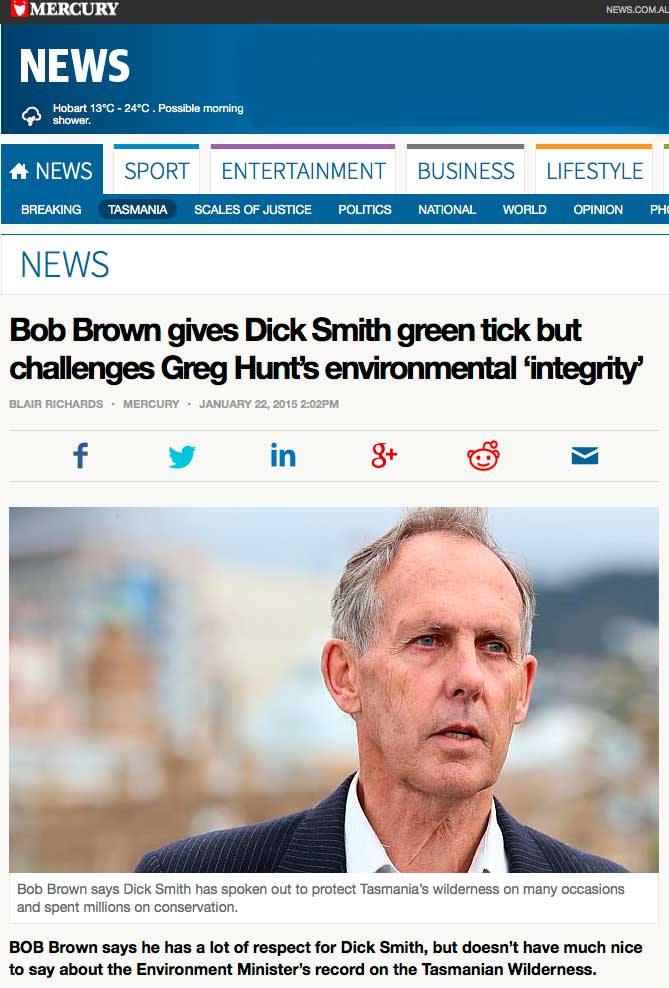Click the Bob Brown article photo
Image resolution: width=669 pixels, height=988 pixels.
pyautogui.click(x=334, y=689)
